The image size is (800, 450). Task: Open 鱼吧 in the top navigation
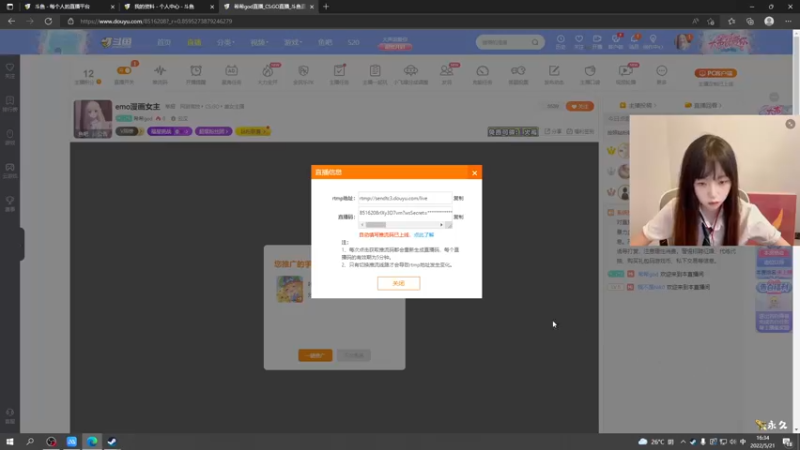pos(325,42)
